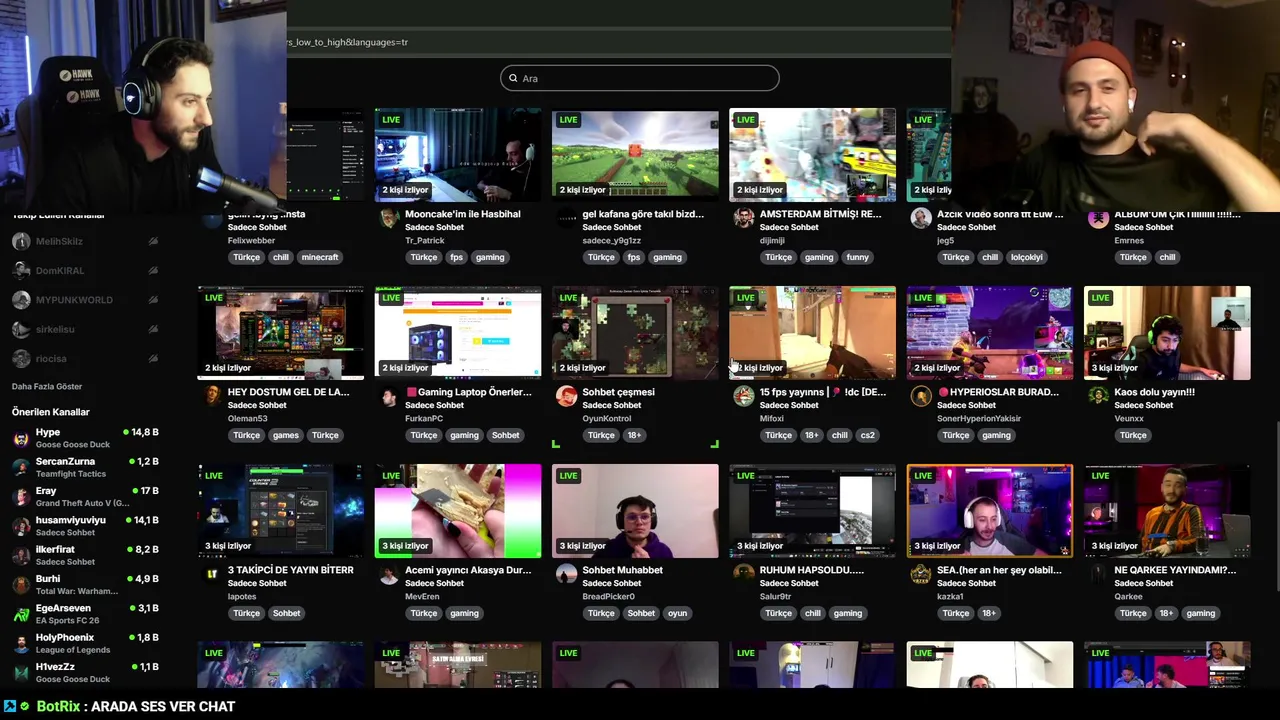Open gel kafana göre takıl stream thumbnail
This screenshot has width=1280, height=720.
[x=635, y=155]
